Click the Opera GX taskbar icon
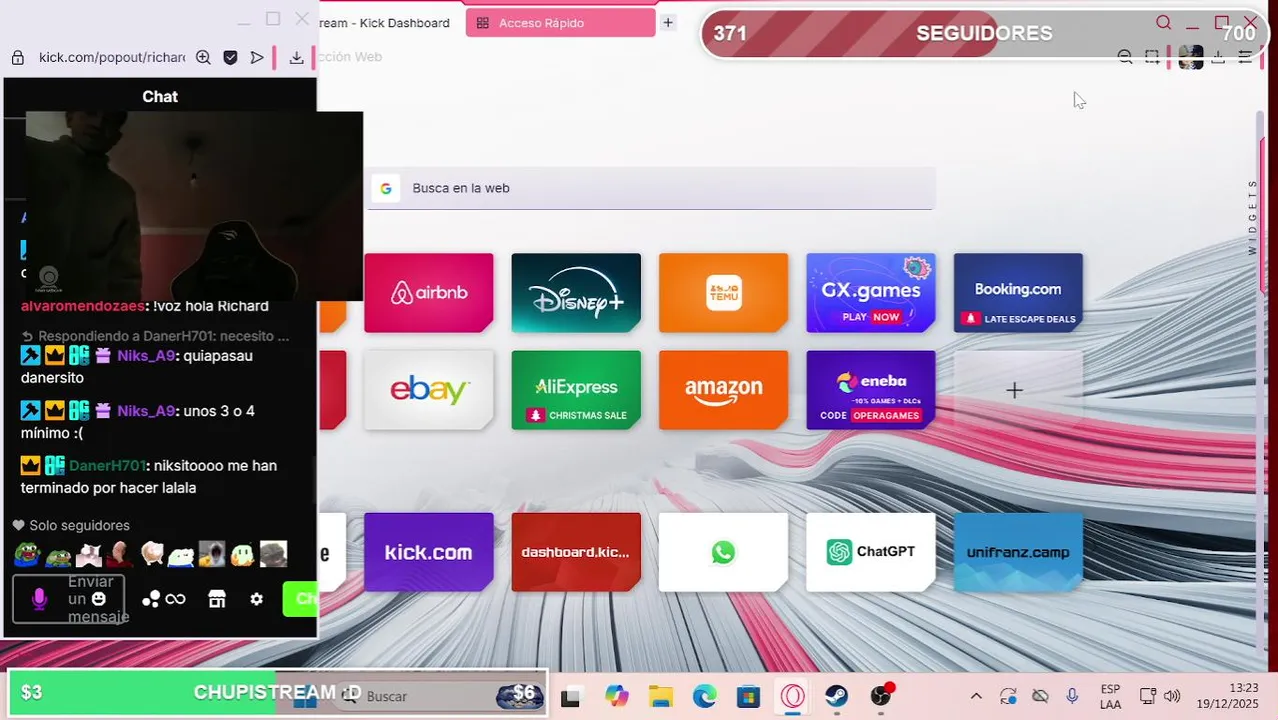This screenshot has height=720, width=1278. 793,697
